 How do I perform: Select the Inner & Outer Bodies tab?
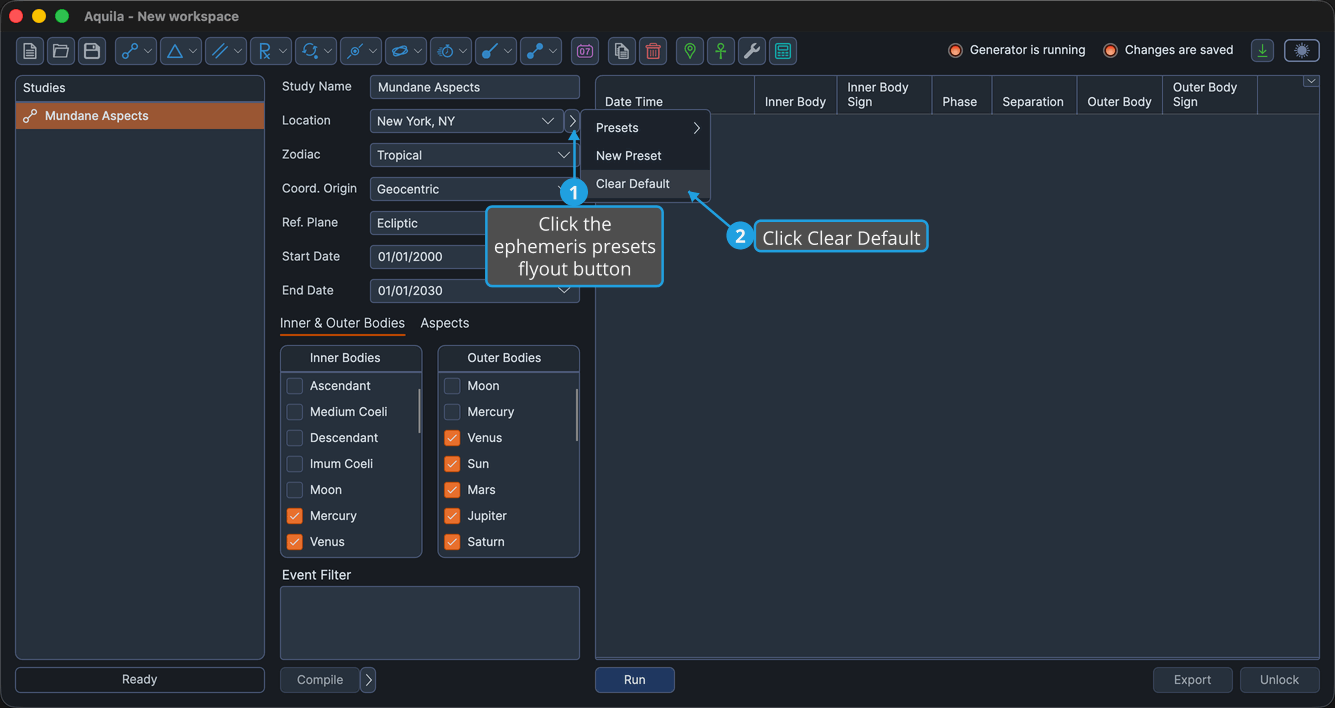click(342, 323)
